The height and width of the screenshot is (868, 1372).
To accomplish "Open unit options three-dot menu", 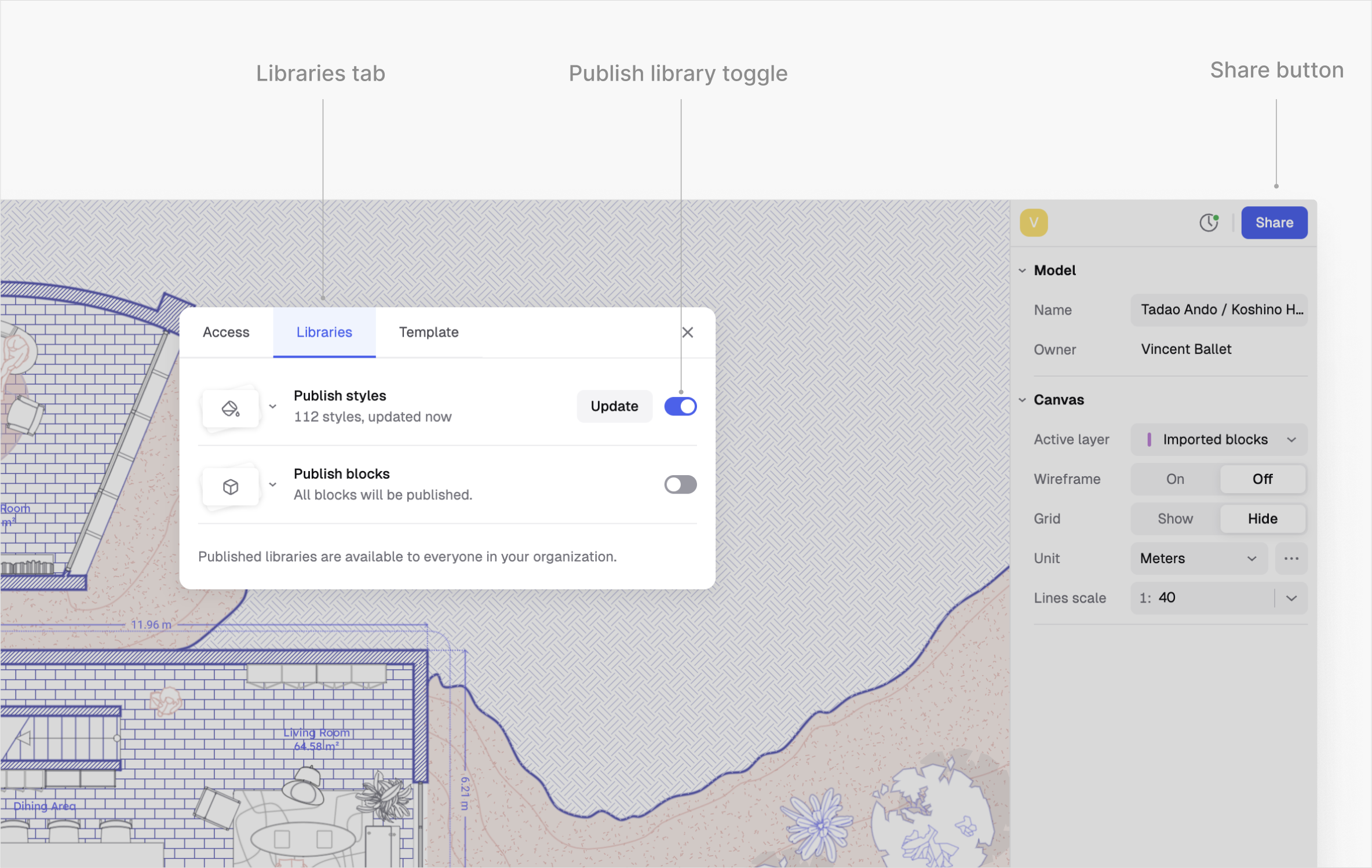I will (x=1291, y=558).
